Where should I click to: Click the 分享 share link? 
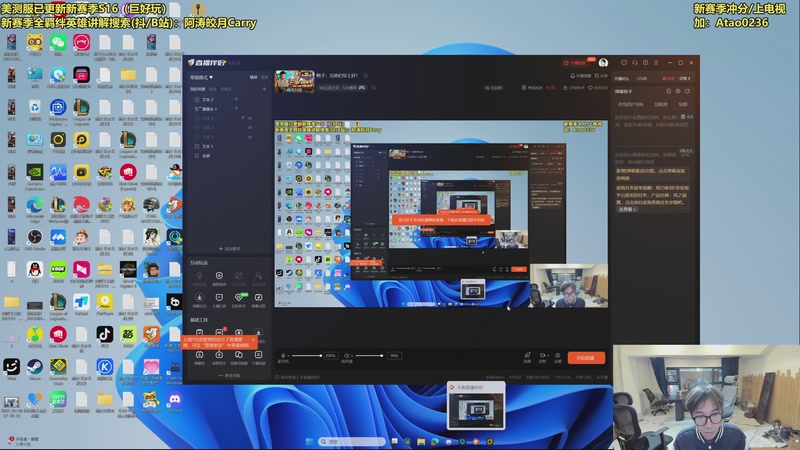click(x=602, y=76)
